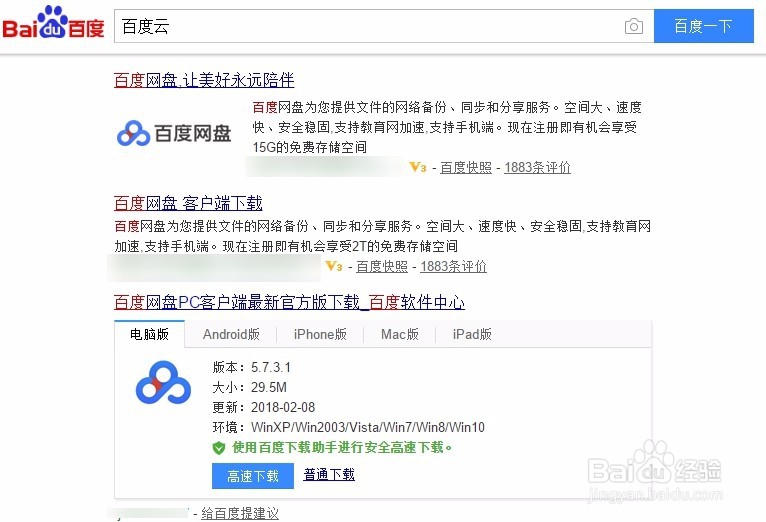Click size text 29.5M
The image size is (766, 522).
coord(269,388)
